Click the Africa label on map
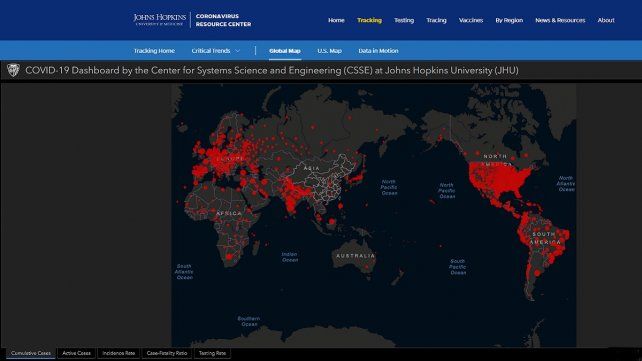Image resolution: width=642 pixels, height=361 pixels. [x=229, y=213]
